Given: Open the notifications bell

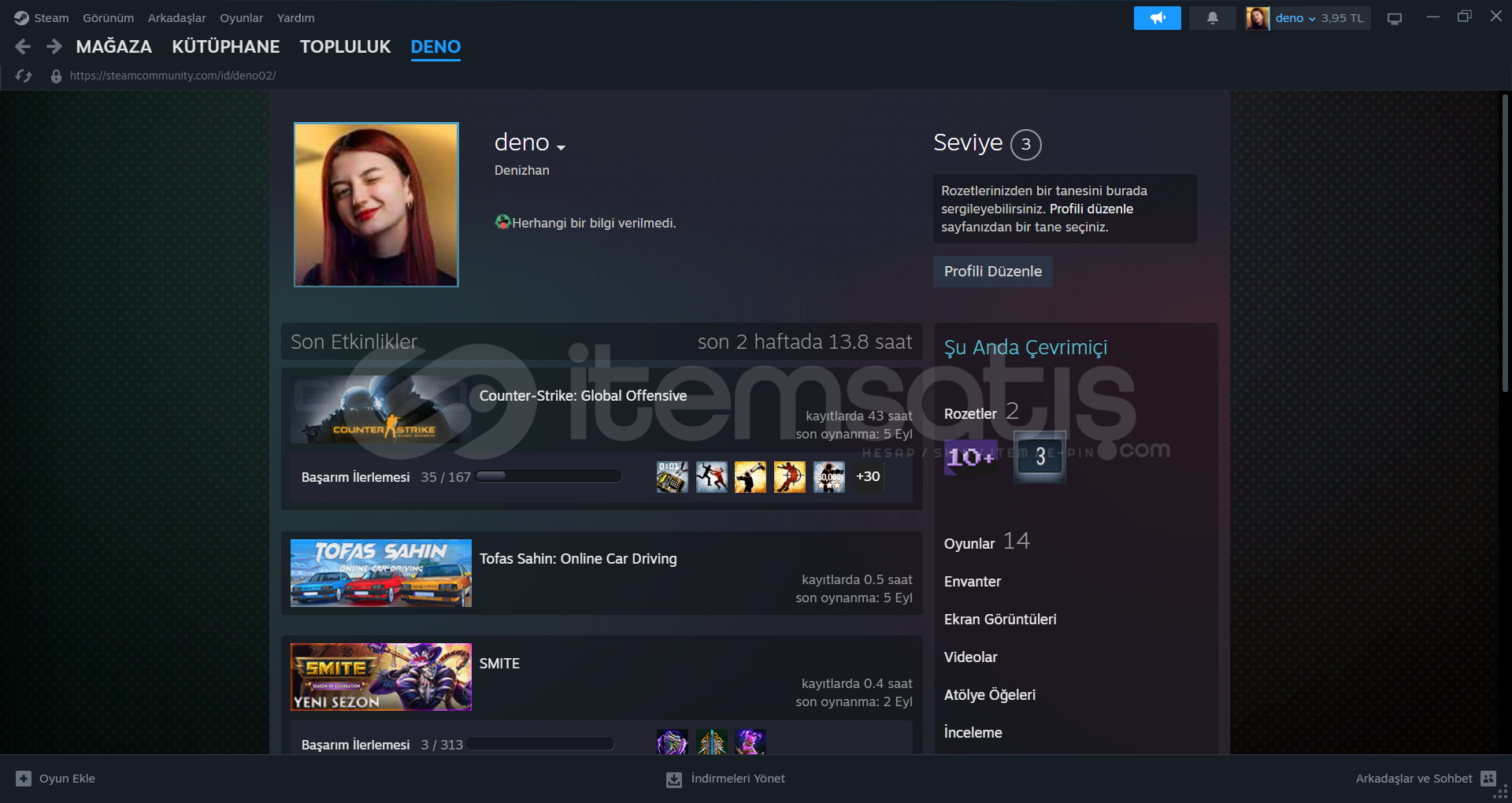Looking at the screenshot, I should tap(1212, 18).
